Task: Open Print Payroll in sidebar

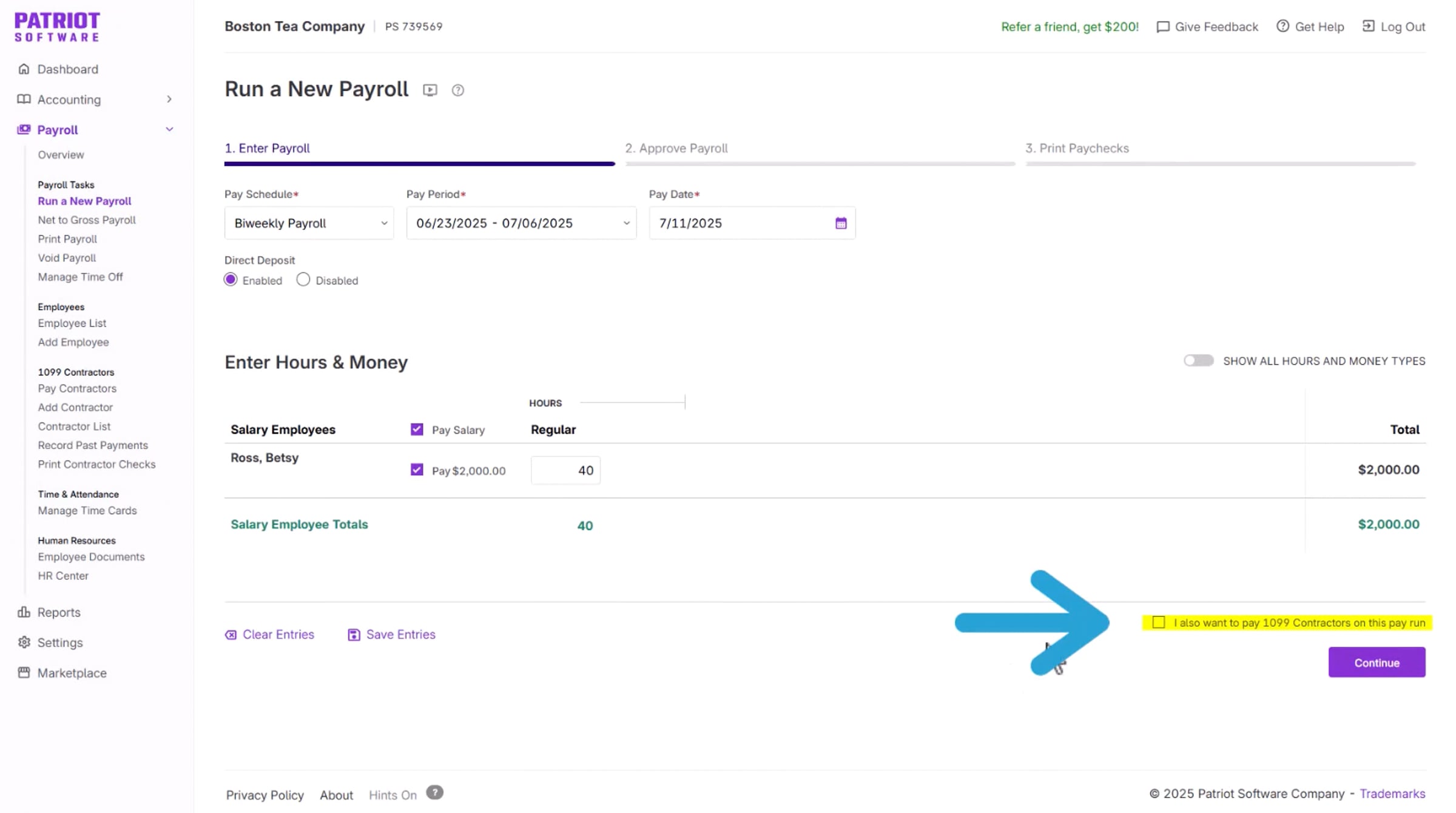Action: [67, 239]
